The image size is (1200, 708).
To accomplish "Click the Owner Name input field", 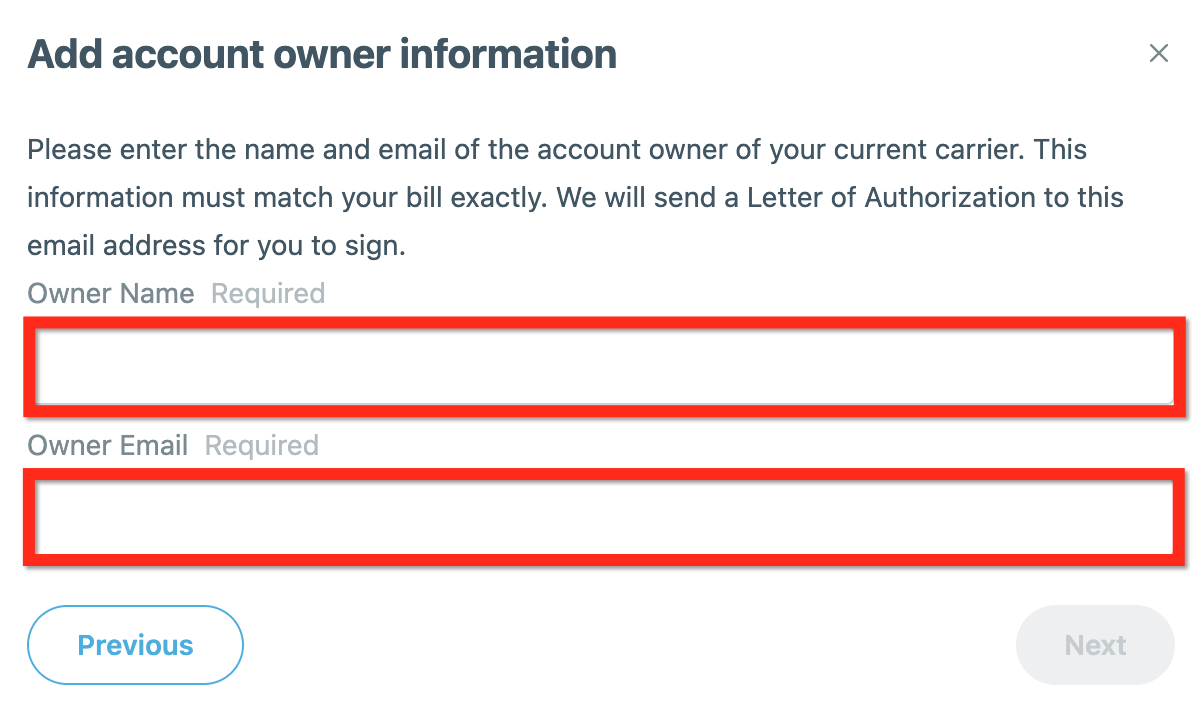I will 604,367.
